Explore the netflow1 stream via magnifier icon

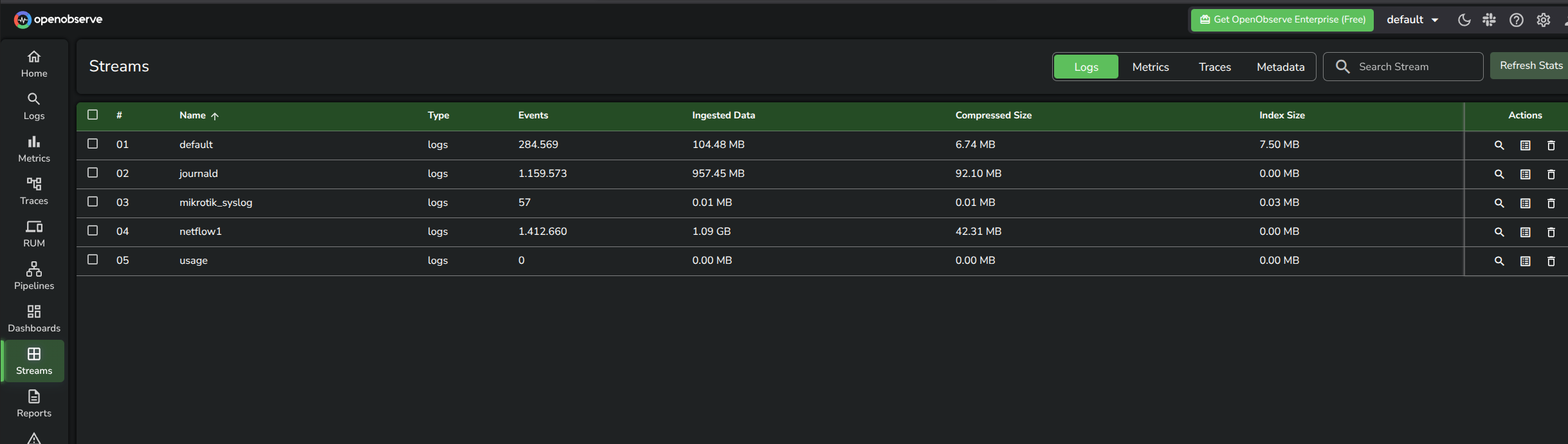(x=1499, y=232)
